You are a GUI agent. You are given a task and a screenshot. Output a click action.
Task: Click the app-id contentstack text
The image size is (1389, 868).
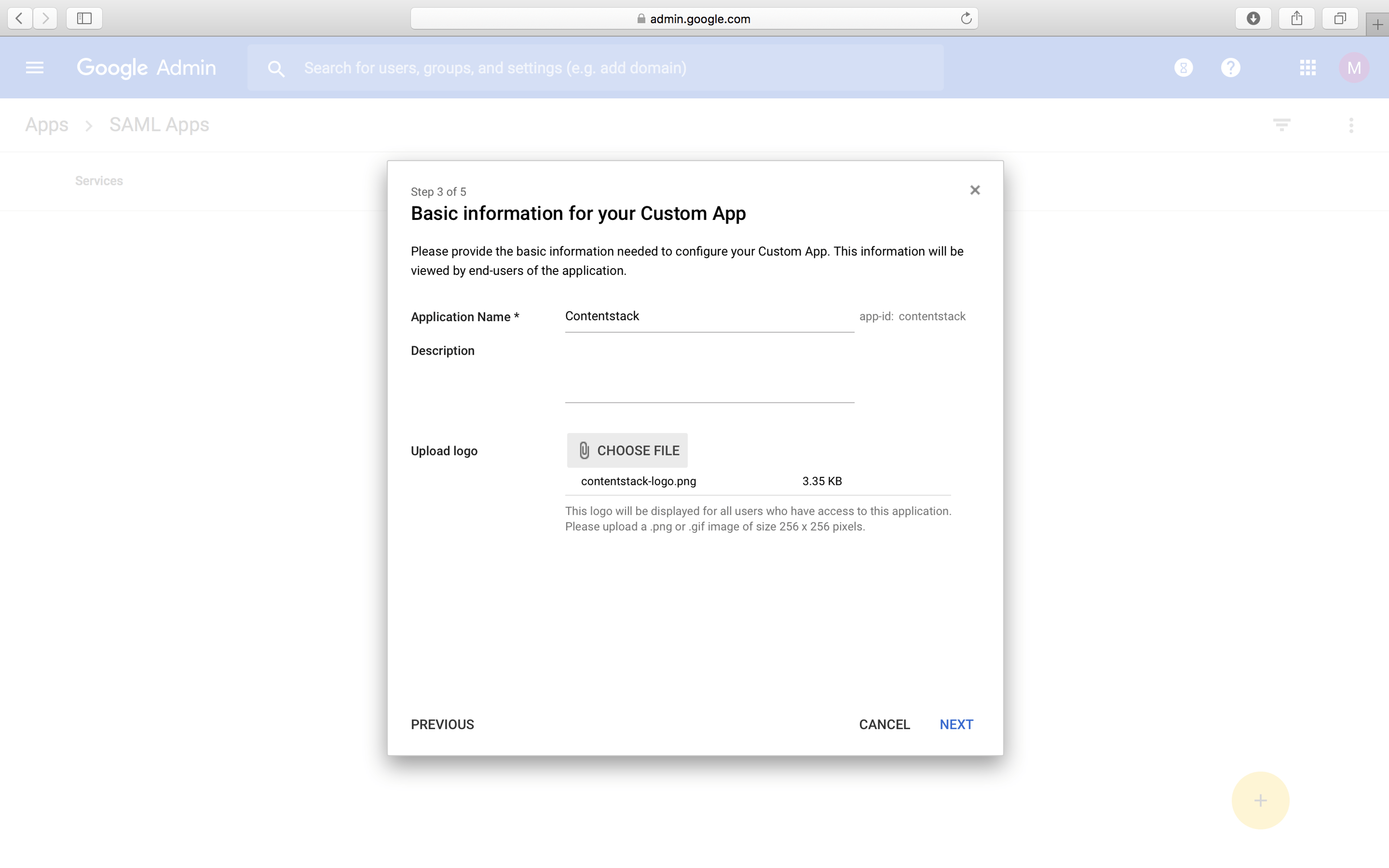(x=912, y=316)
